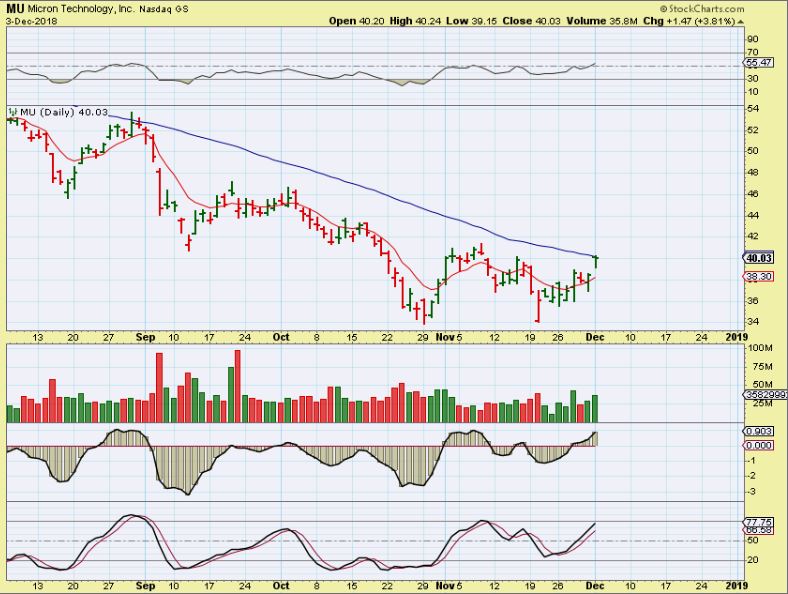Click the latest green price bar near 40.03

click(x=596, y=261)
